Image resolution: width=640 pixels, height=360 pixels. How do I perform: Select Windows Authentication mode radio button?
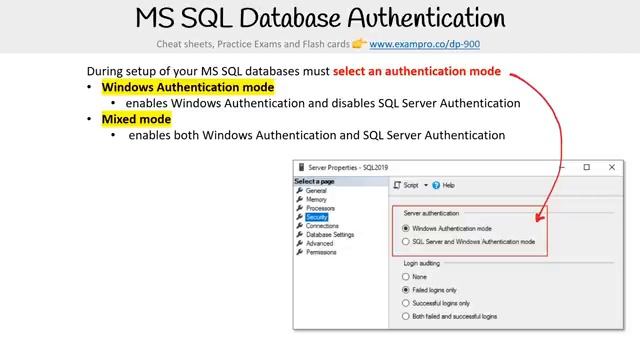[x=405, y=229]
